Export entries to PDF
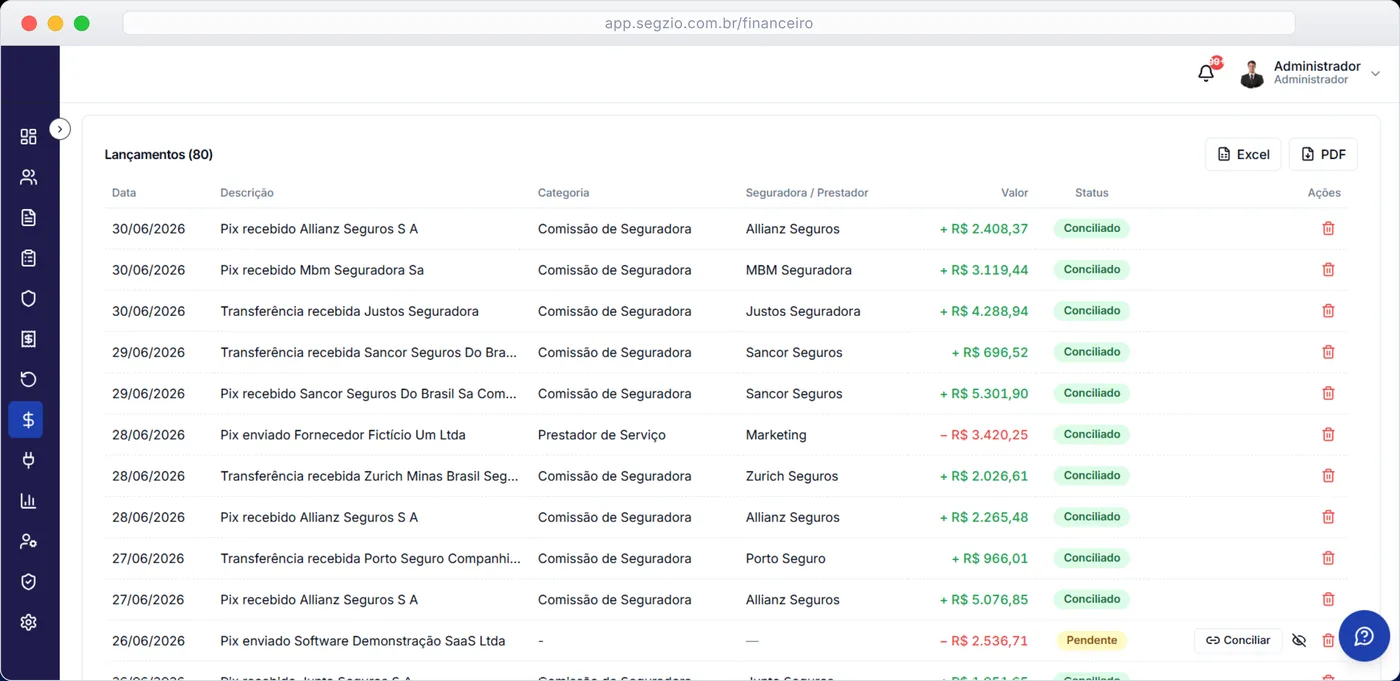The width and height of the screenshot is (1400, 681). coord(1323,154)
